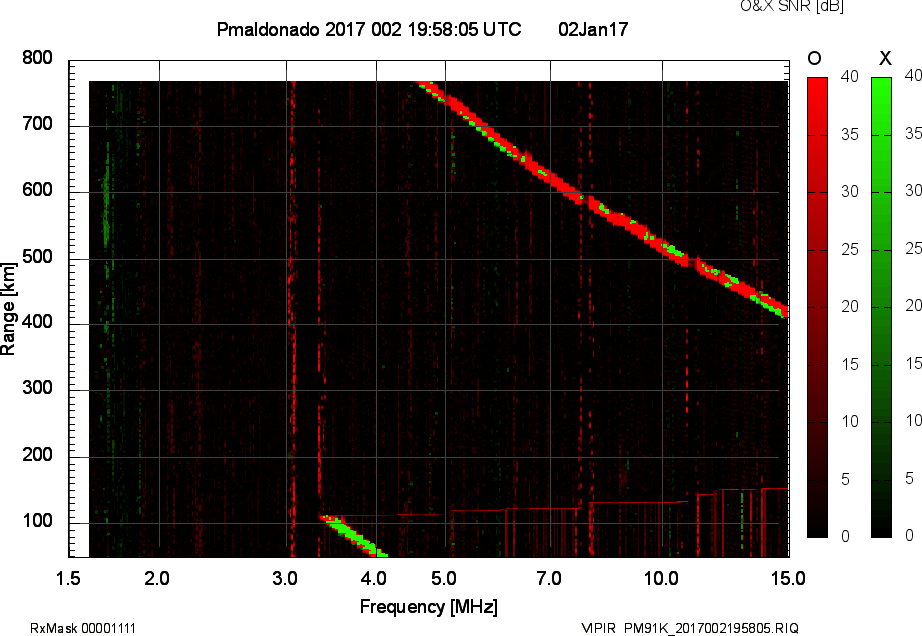Click the 600 range tick label
Screen dimensions: 922x636
(x=38, y=190)
